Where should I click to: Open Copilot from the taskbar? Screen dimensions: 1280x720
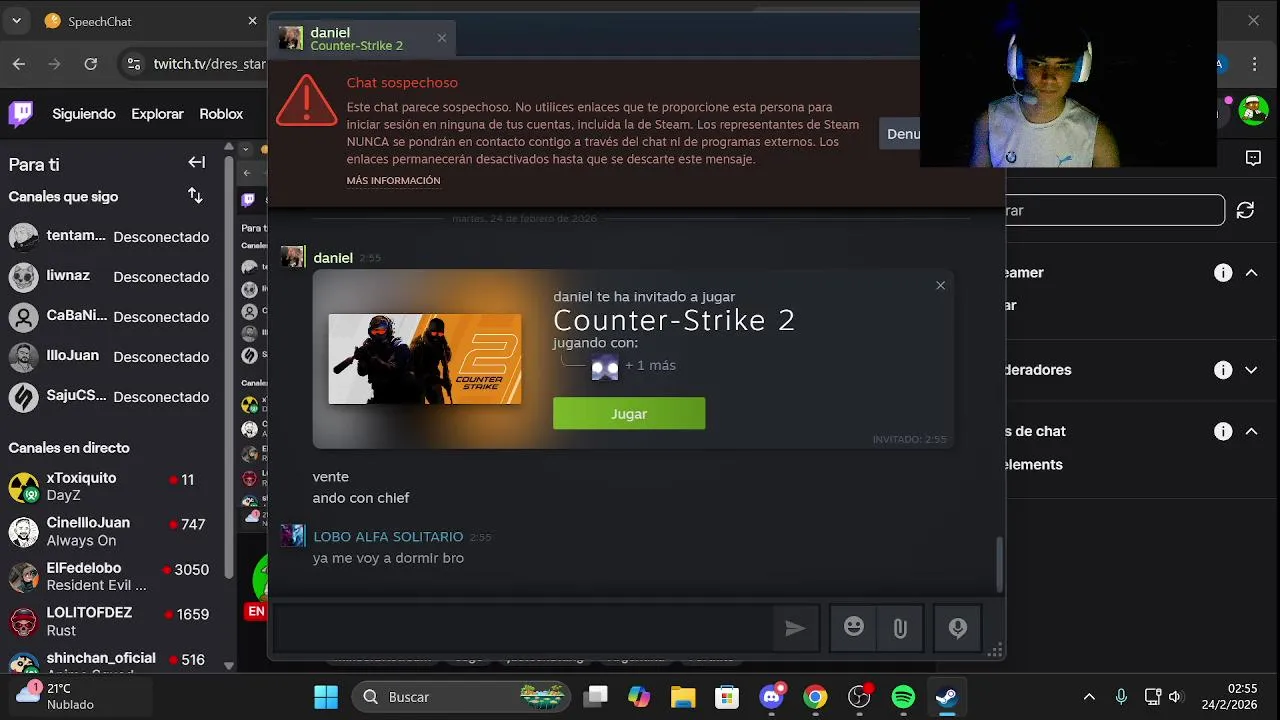point(639,697)
